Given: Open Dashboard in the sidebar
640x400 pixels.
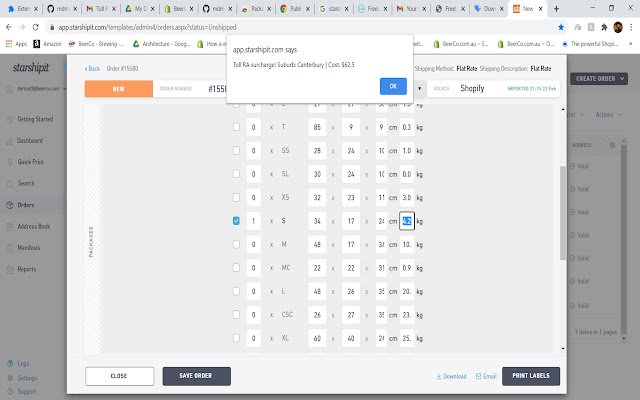Looking at the screenshot, I should pos(29,140).
